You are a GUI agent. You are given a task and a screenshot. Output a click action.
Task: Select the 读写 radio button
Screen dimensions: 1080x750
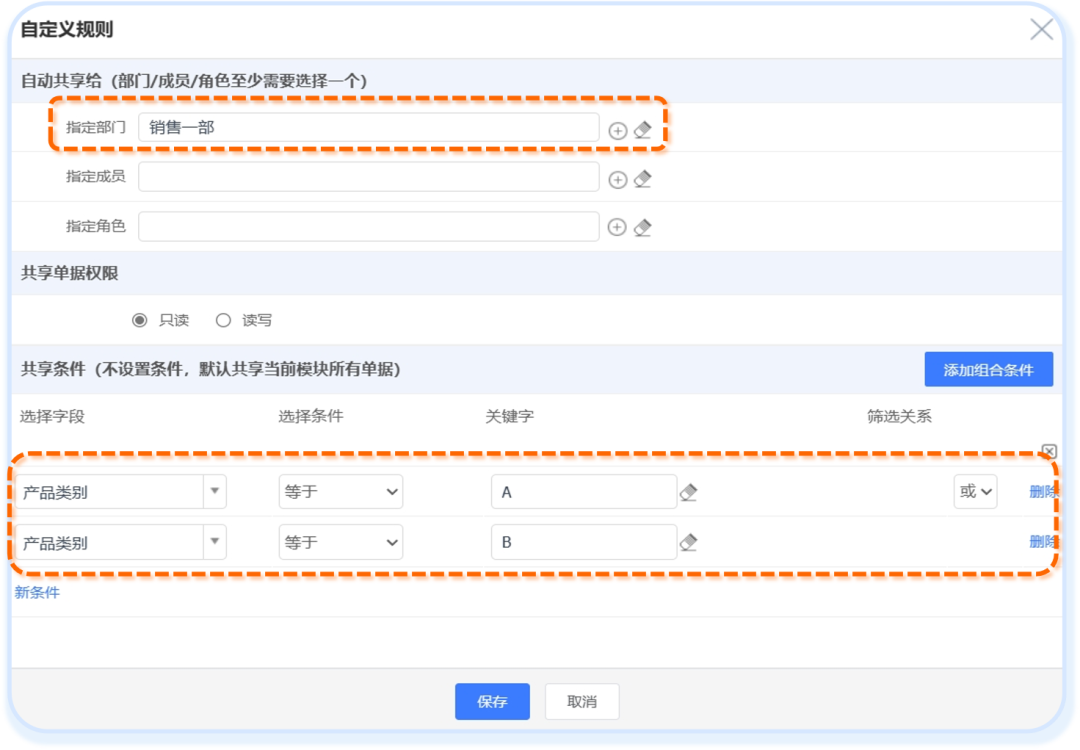[x=223, y=320]
